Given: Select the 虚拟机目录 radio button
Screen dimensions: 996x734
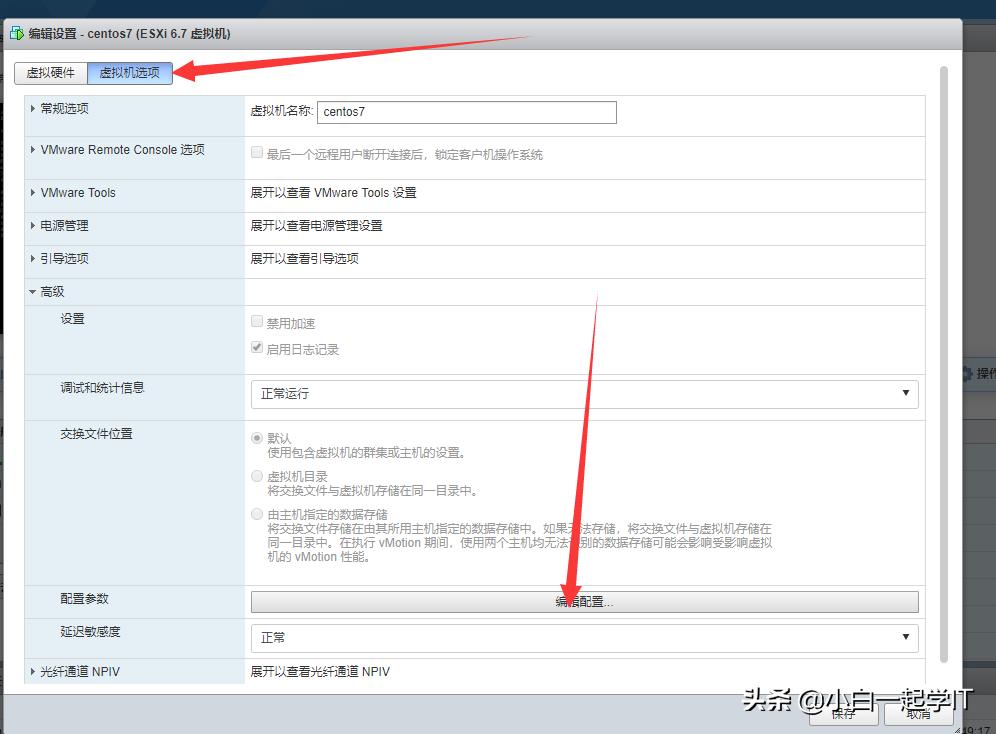Looking at the screenshot, I should pyautogui.click(x=258, y=475).
